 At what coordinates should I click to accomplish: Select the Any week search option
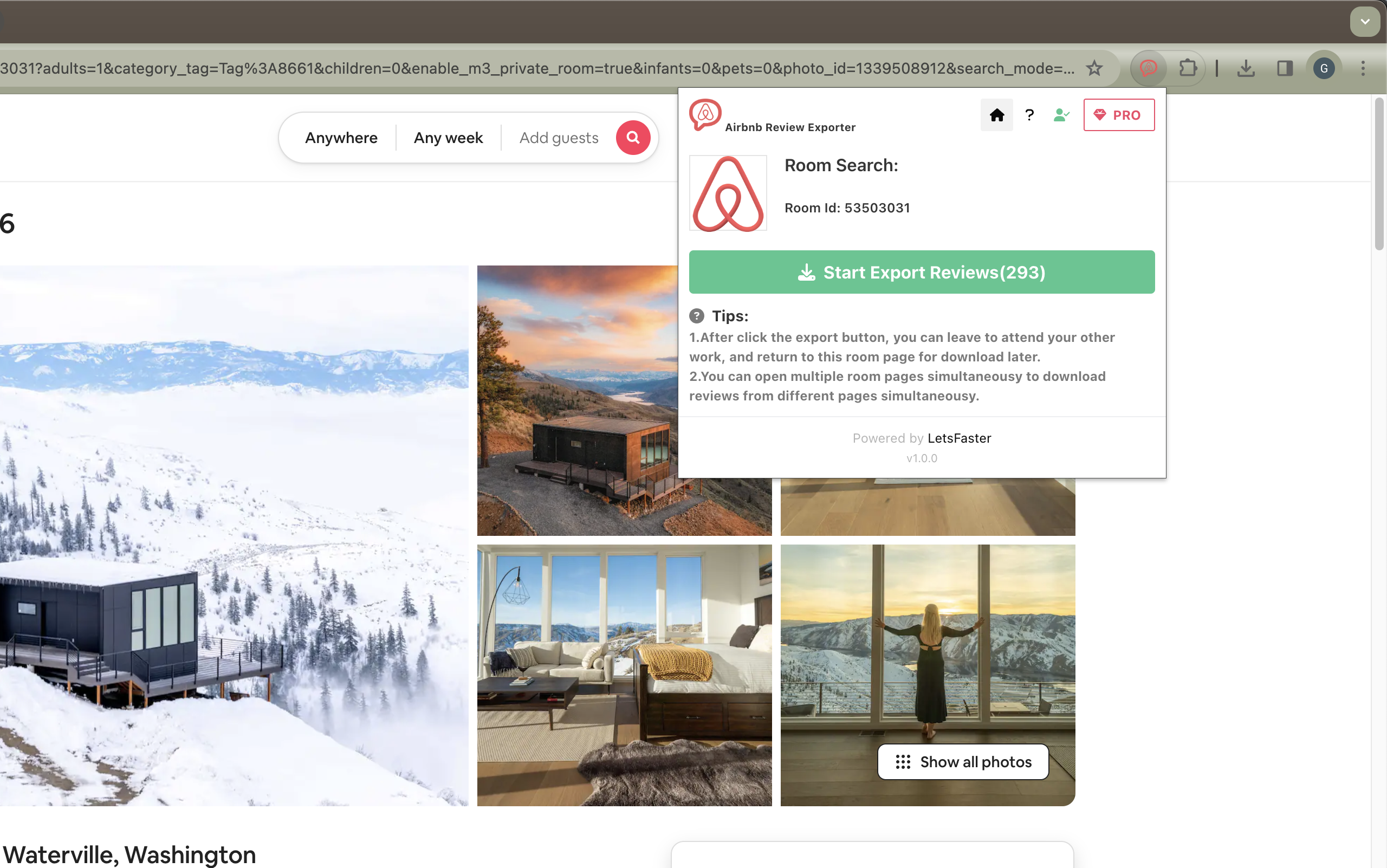pos(449,138)
